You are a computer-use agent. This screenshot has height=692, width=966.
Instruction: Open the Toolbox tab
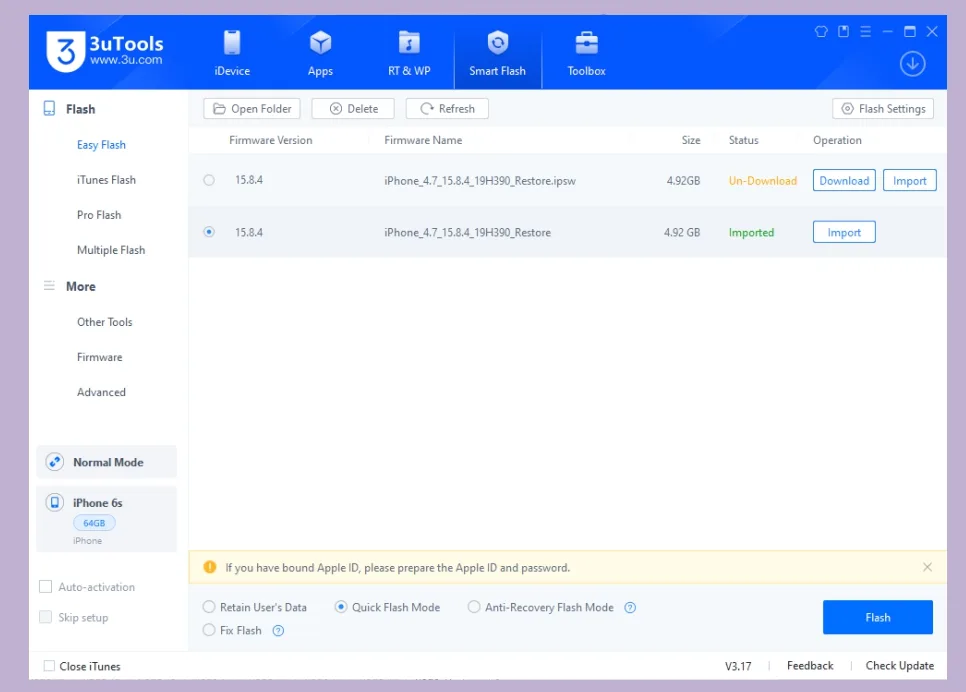coord(586,54)
